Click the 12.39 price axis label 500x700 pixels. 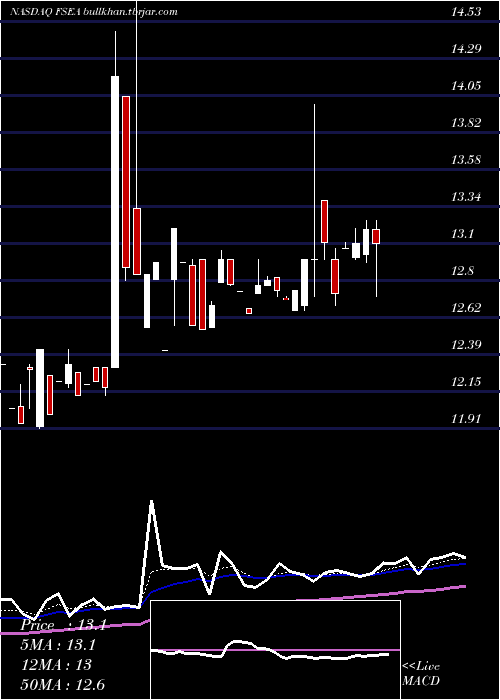coord(466,345)
